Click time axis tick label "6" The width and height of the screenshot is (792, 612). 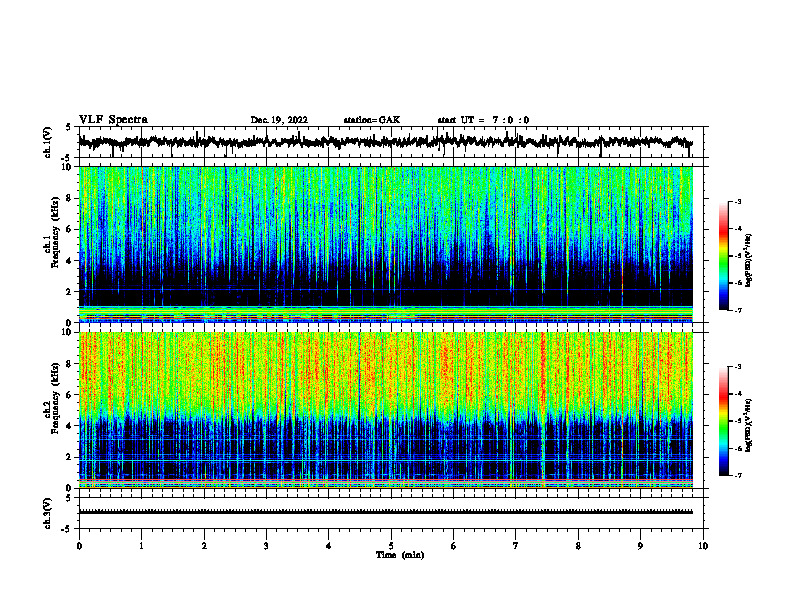click(x=454, y=546)
